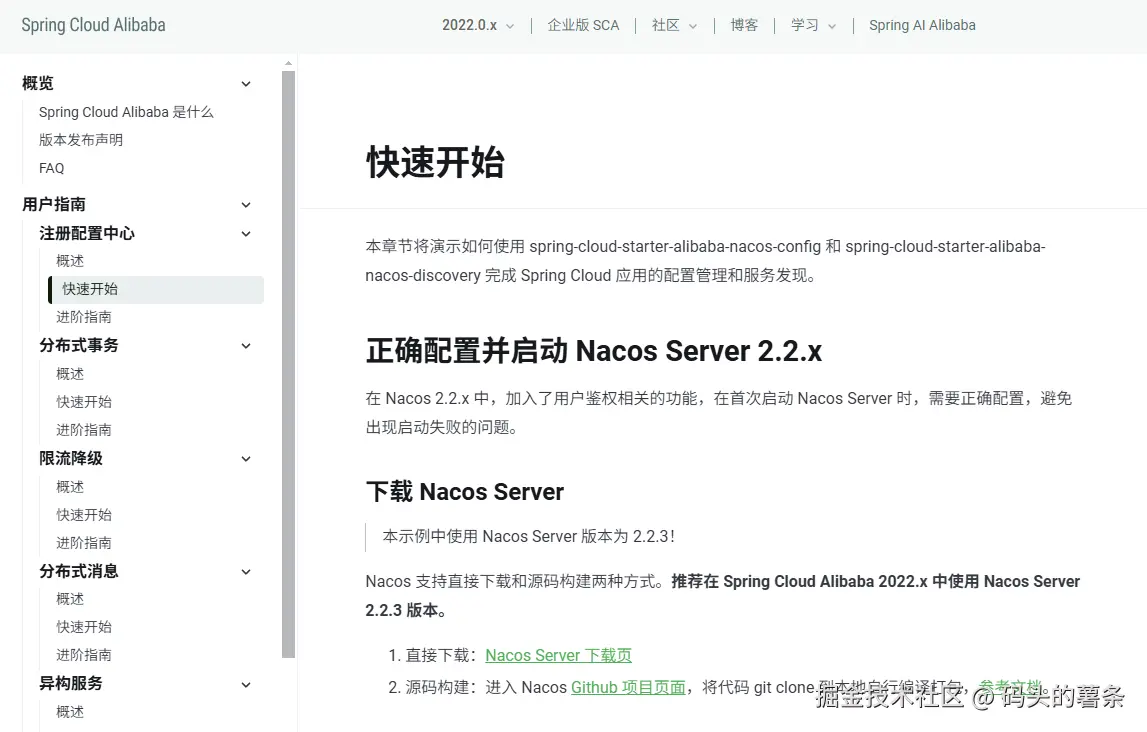Collapse the 概览 section chevron
Image resolution: width=1147 pixels, height=732 pixels.
click(246, 84)
